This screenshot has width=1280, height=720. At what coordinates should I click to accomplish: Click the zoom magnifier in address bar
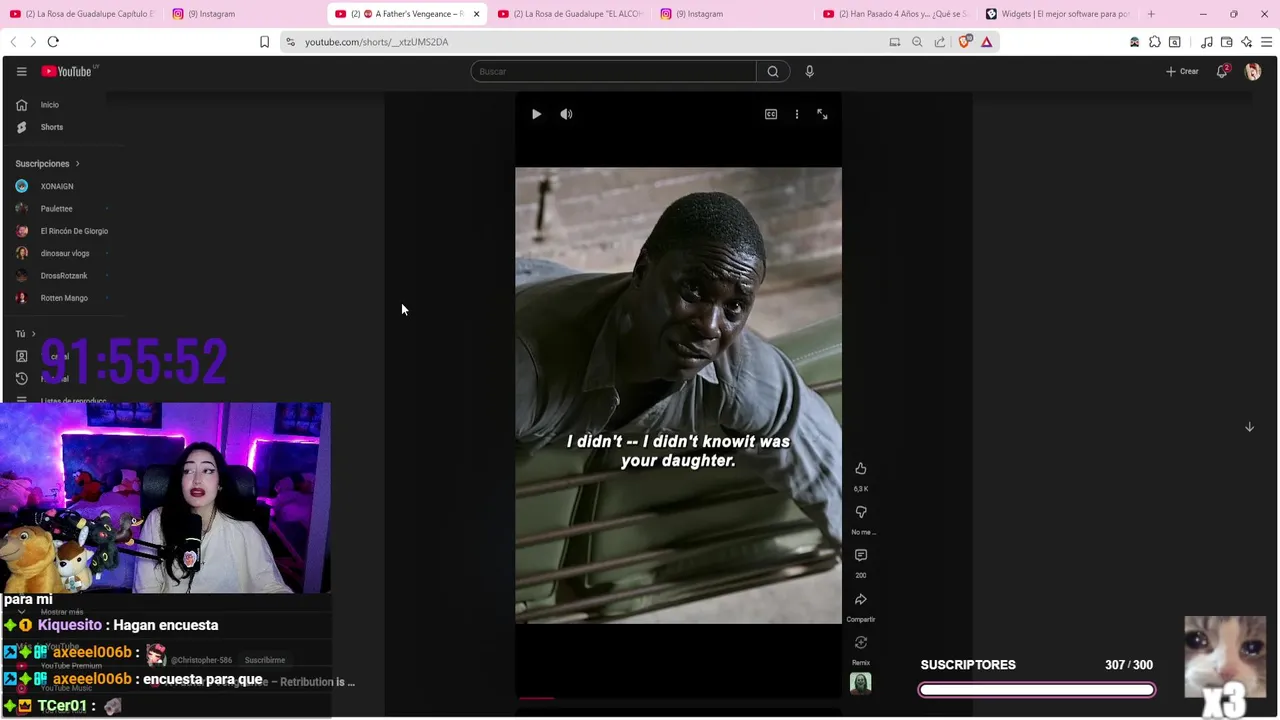coord(917,42)
